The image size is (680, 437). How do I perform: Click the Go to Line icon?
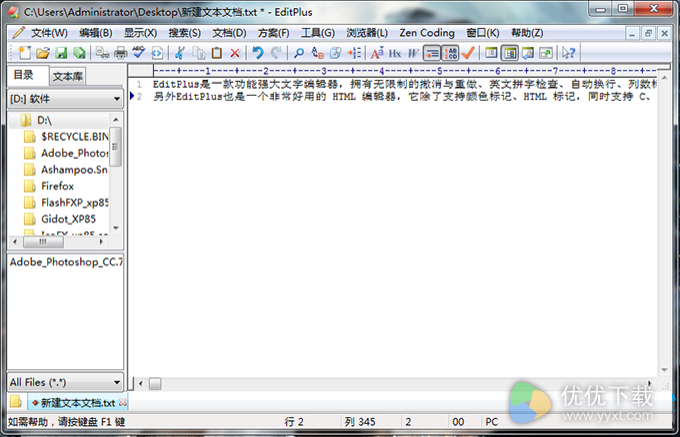pos(354,53)
